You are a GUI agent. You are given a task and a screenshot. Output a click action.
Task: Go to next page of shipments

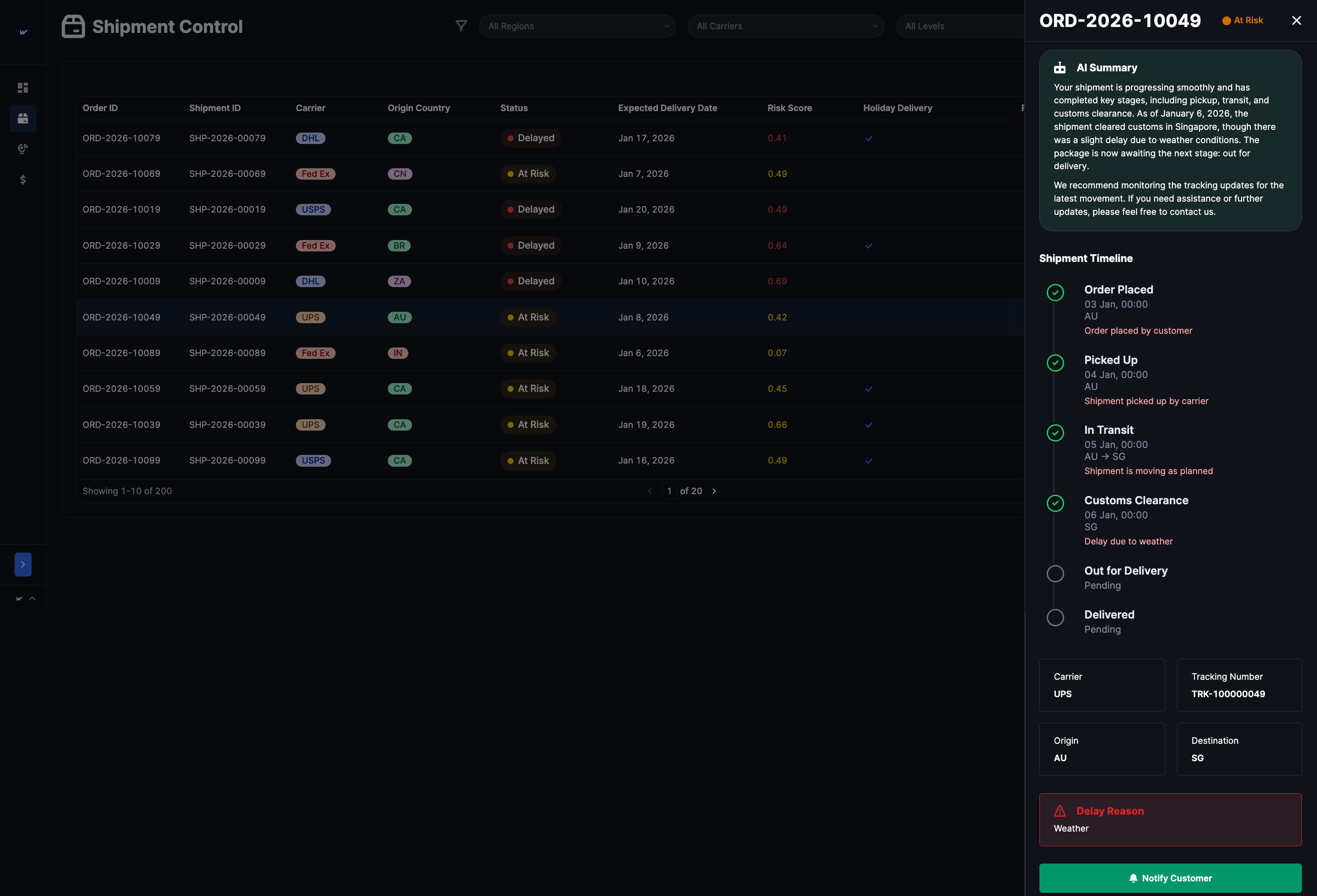pos(714,491)
